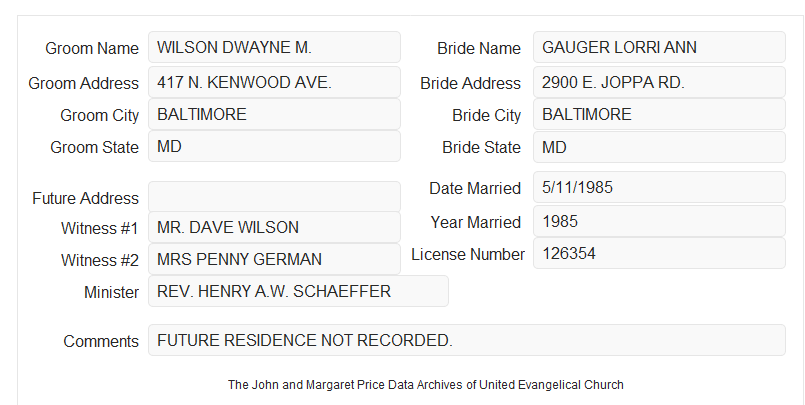Focus the Minister field

click(298, 291)
